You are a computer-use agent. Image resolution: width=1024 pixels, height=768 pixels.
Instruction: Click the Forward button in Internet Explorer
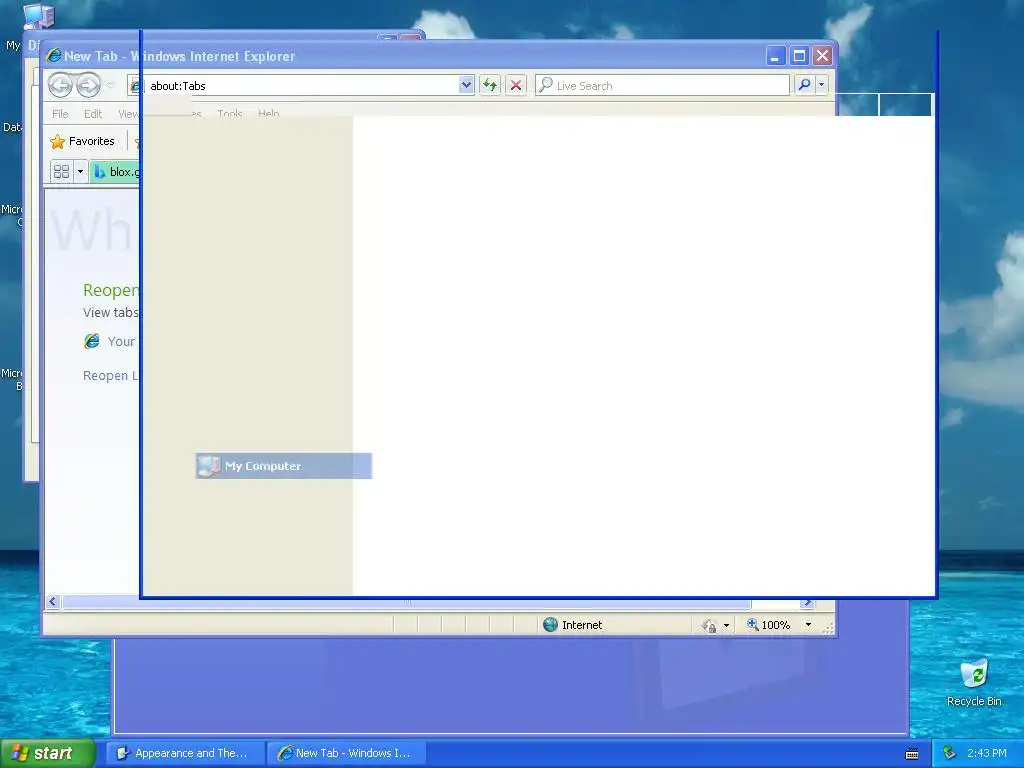[89, 85]
